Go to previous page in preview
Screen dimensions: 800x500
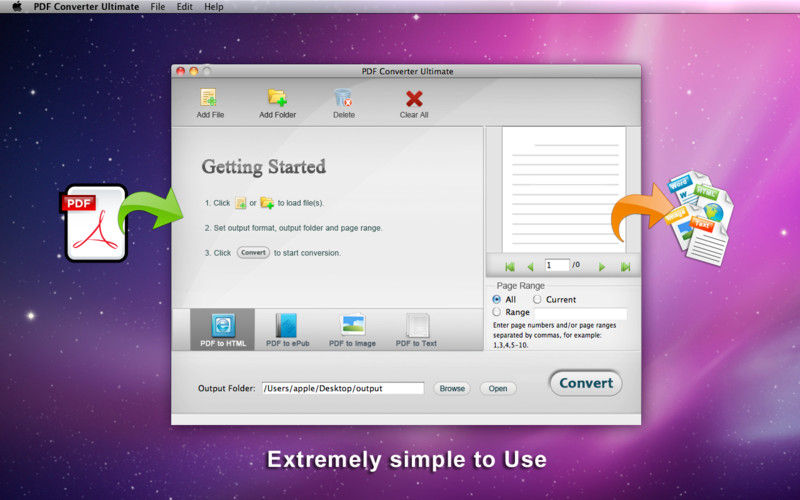(x=531, y=266)
